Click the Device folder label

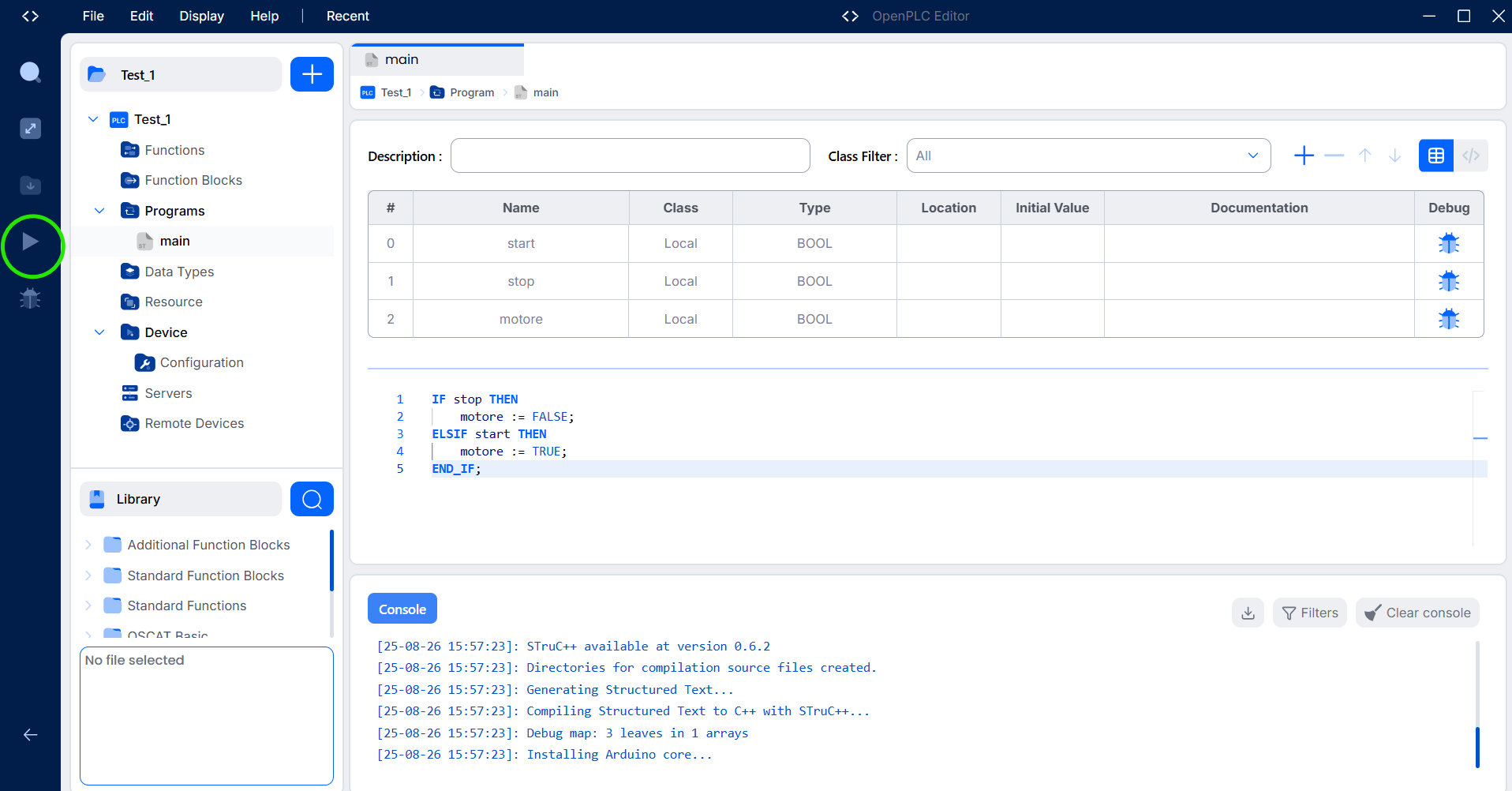pos(166,332)
